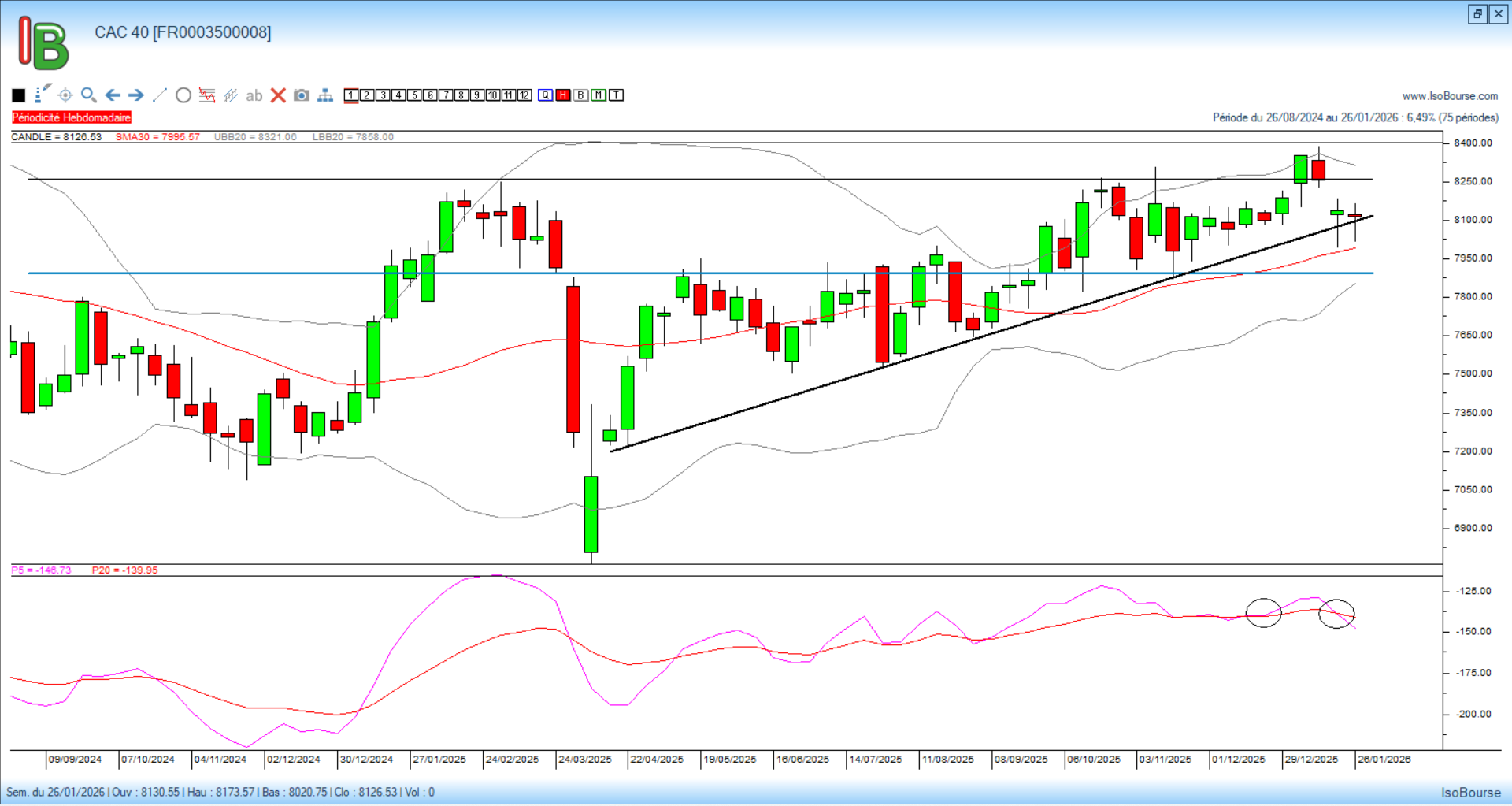
Task: Toggle daily periodicity Q button
Action: pos(545,95)
